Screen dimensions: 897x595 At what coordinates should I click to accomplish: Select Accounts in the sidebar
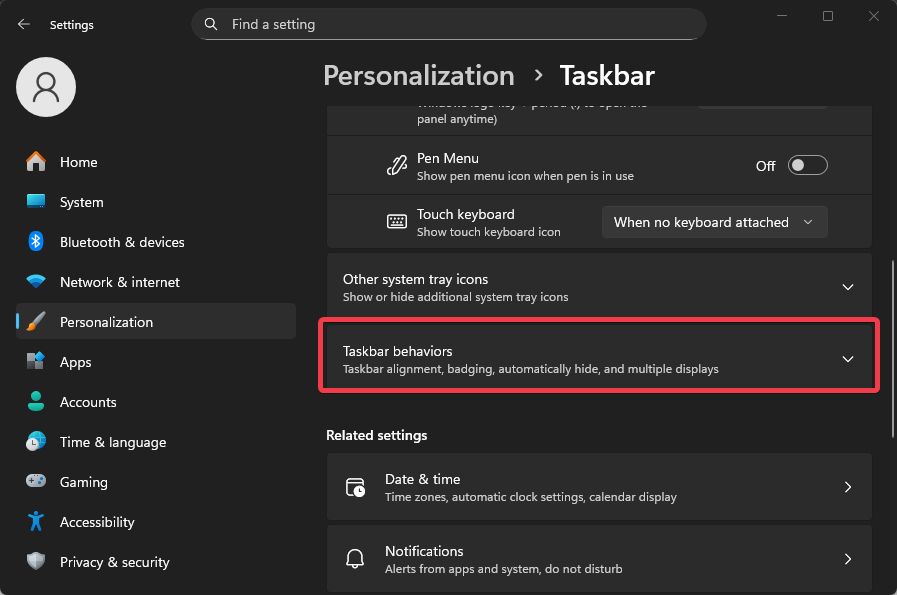coord(88,402)
